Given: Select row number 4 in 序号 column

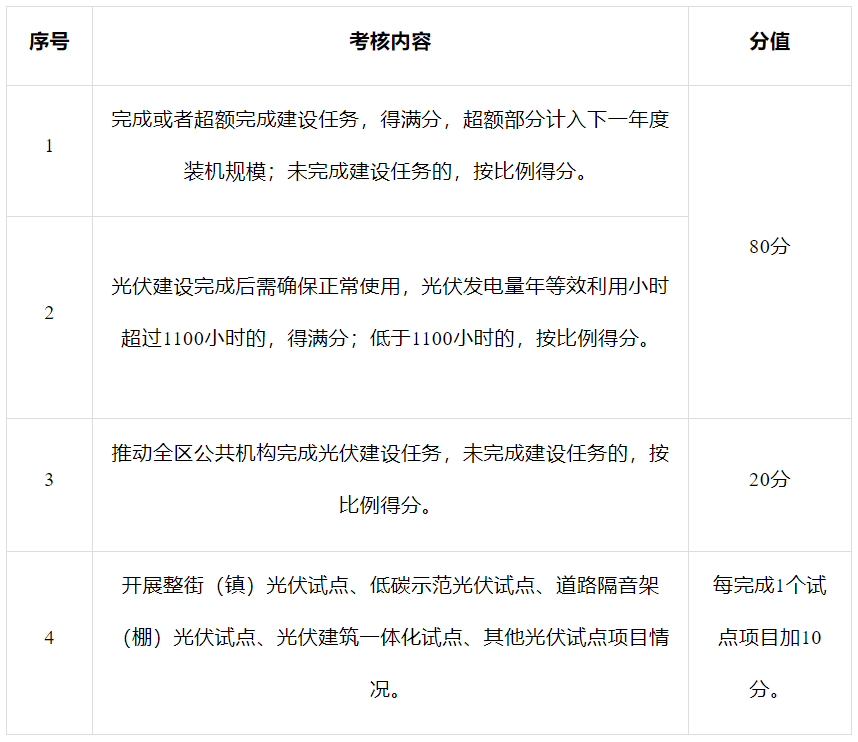Looking at the screenshot, I should [x=49, y=638].
